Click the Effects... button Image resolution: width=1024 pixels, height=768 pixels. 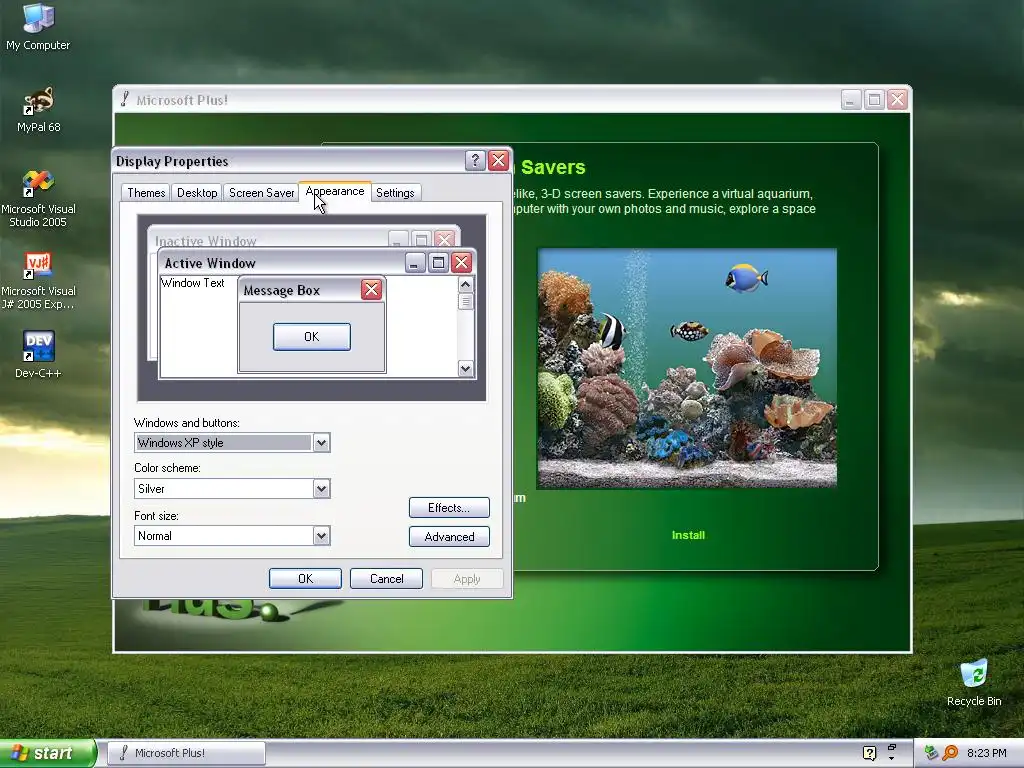click(449, 507)
